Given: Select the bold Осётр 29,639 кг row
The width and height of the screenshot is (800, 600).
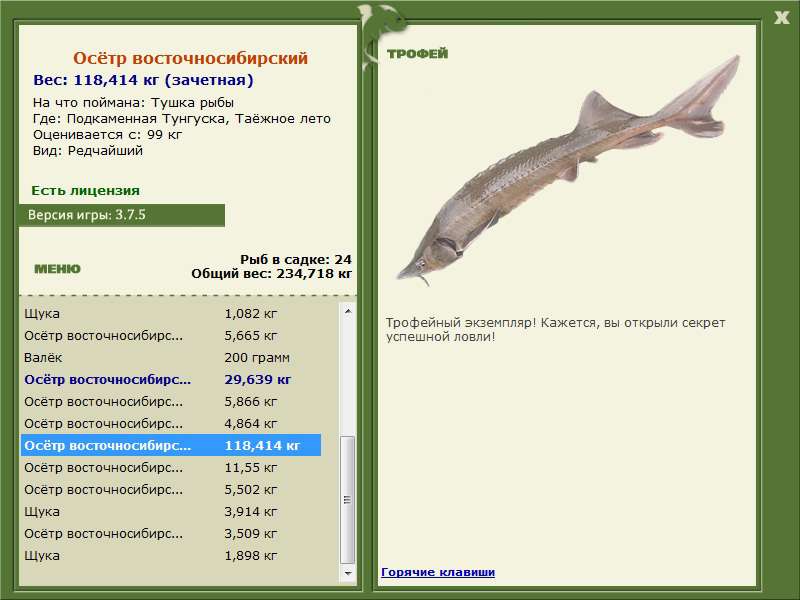Looking at the screenshot, I should (x=171, y=379).
